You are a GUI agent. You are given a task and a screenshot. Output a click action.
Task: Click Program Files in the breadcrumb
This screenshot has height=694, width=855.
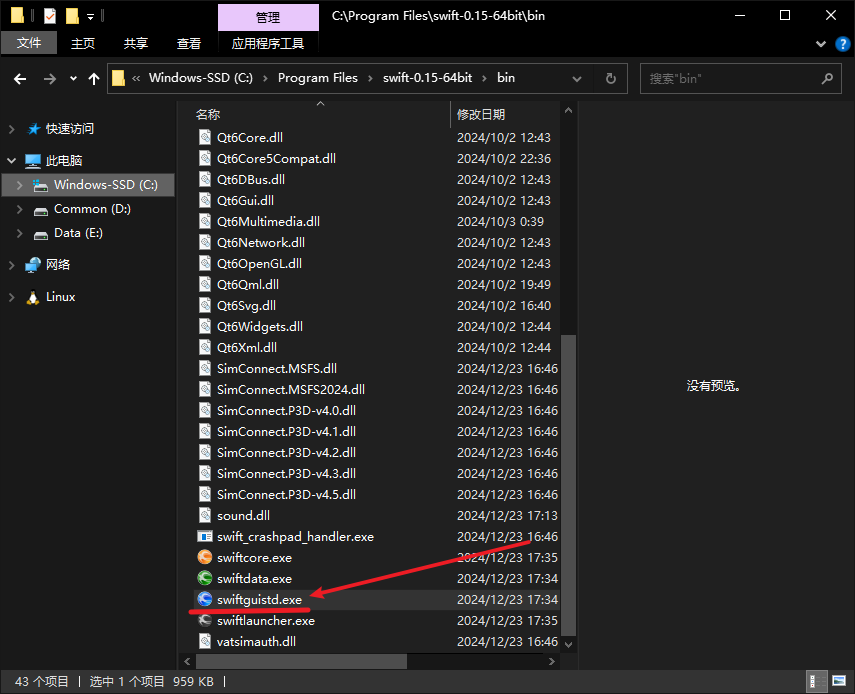(318, 78)
